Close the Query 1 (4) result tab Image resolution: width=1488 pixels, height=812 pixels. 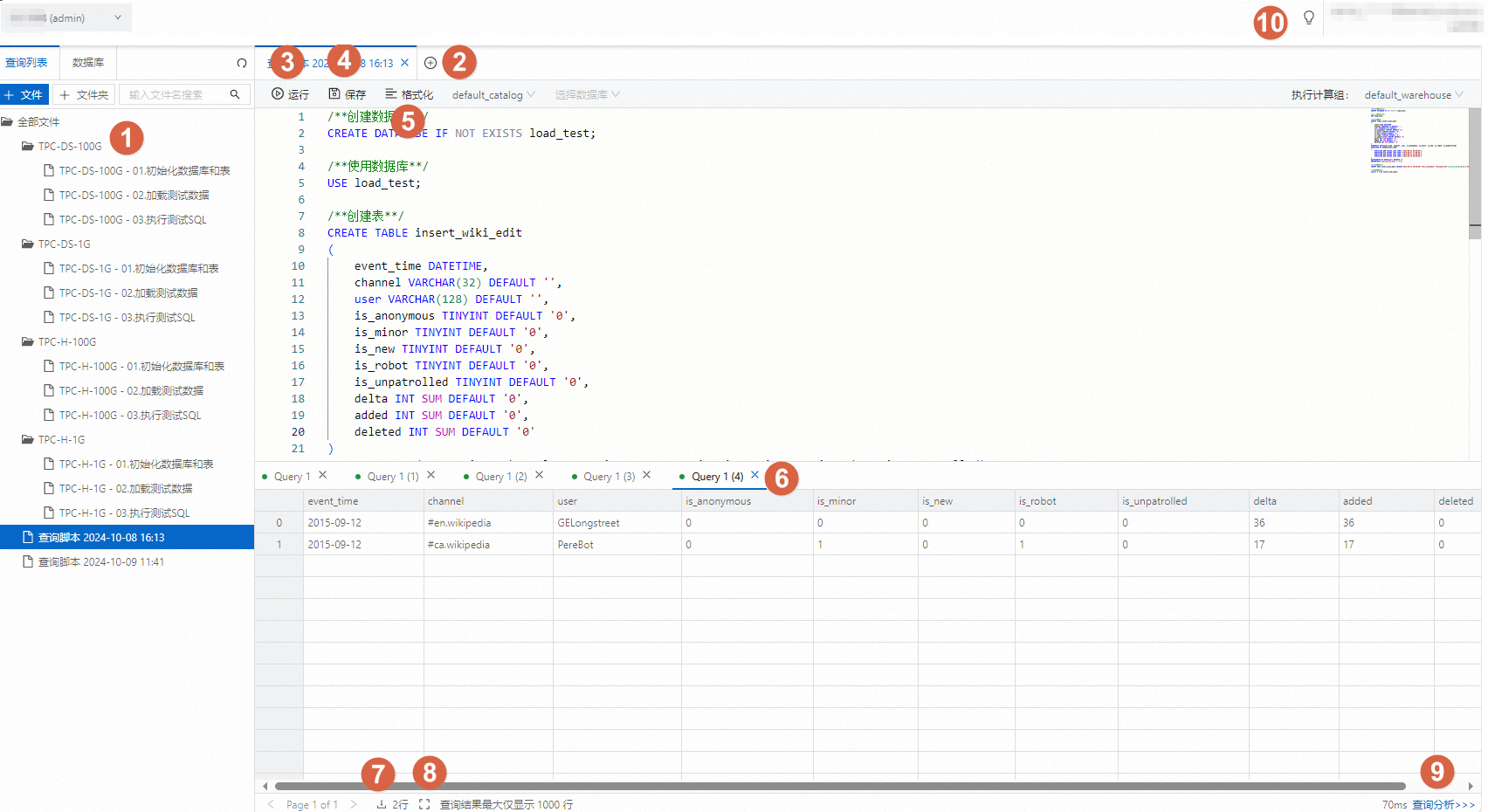point(754,475)
